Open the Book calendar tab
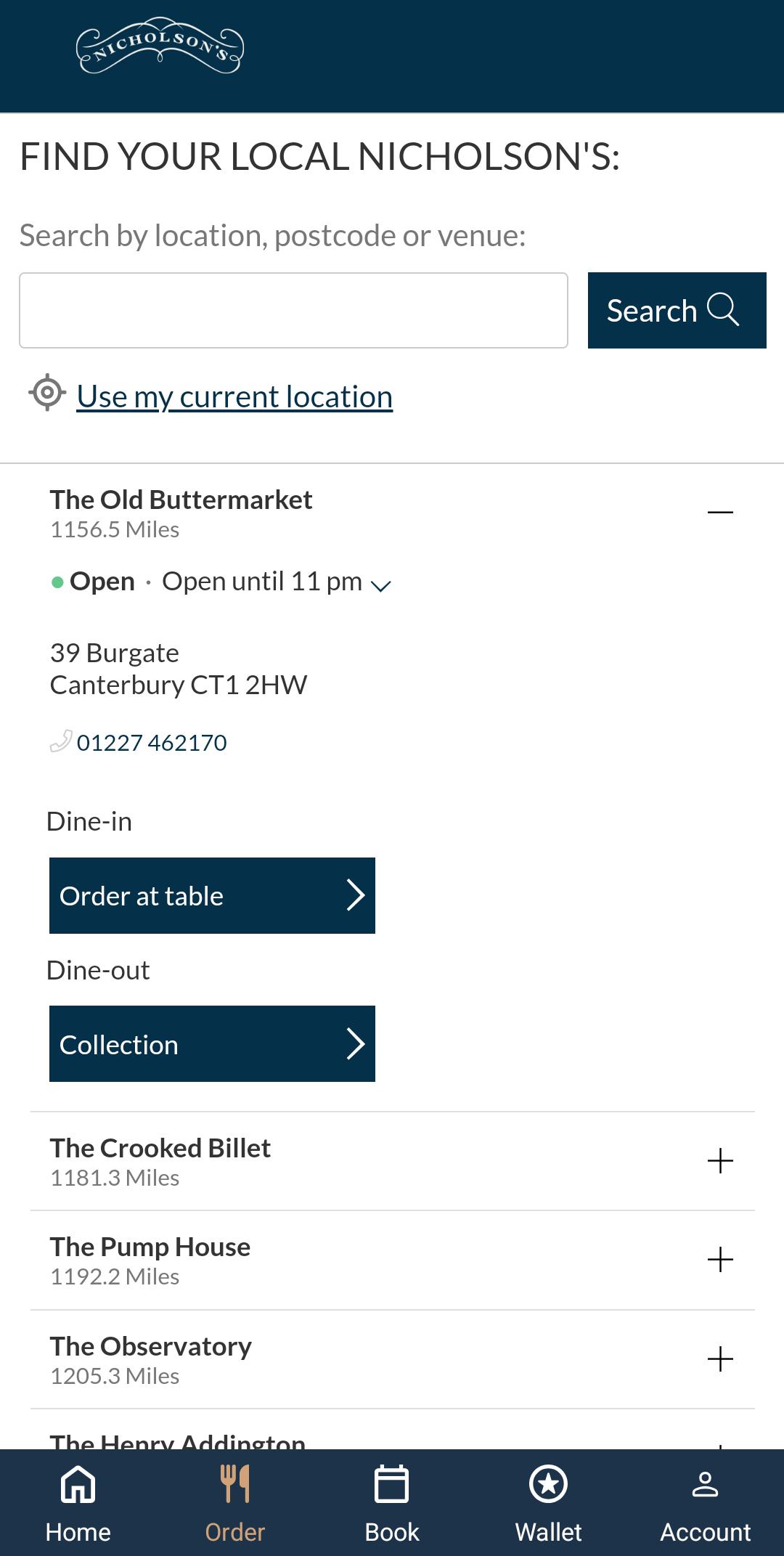This screenshot has height=1556, width=784. click(392, 1504)
